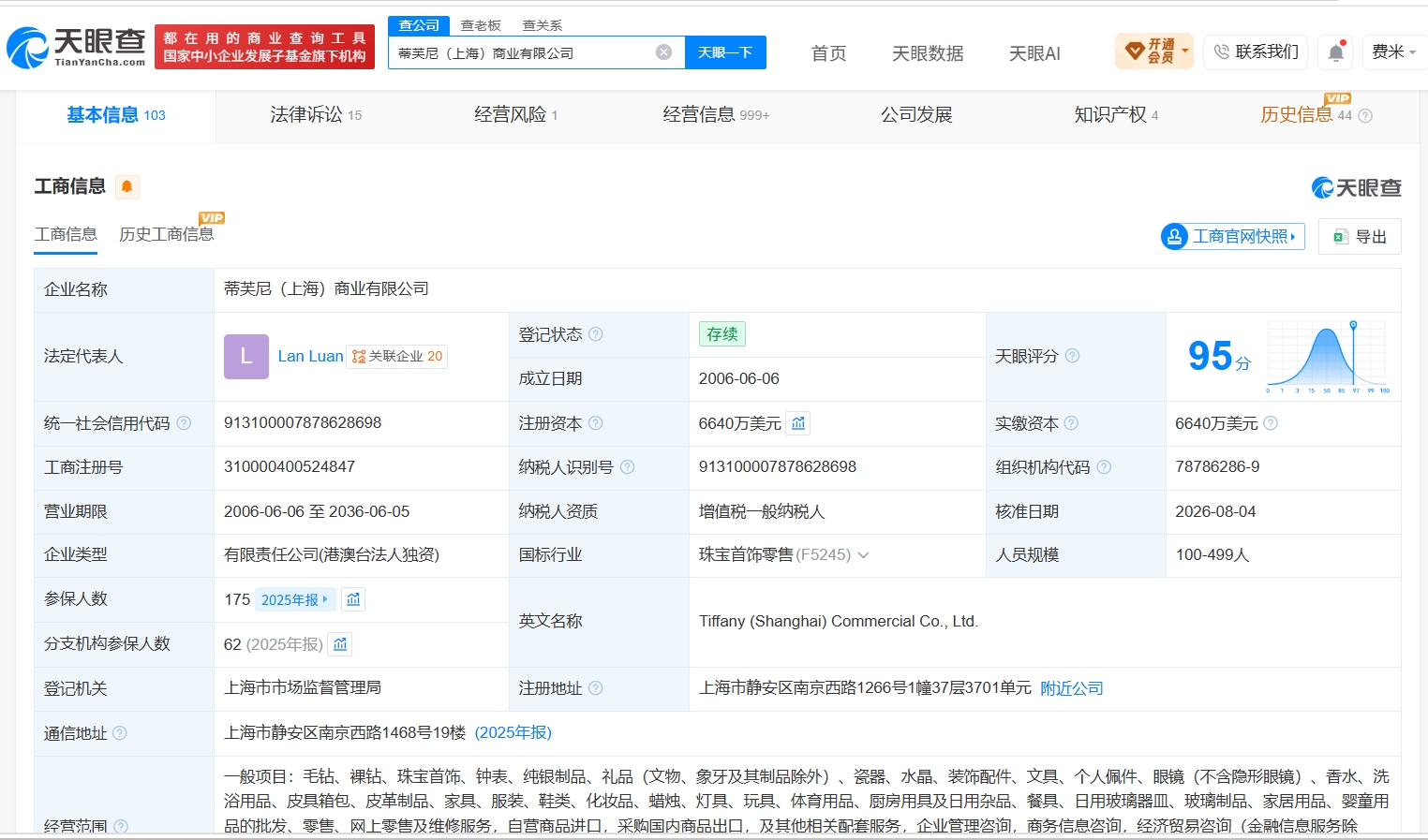Switch to the 法律诉讼 tab

point(316,115)
